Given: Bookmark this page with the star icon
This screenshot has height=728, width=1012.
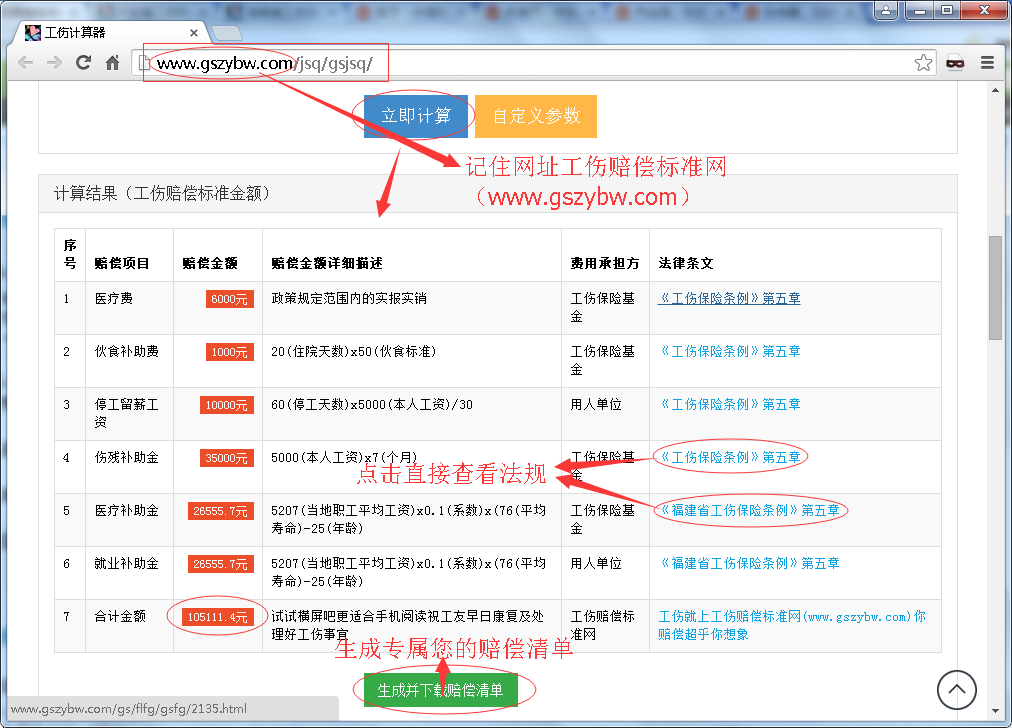Looking at the screenshot, I should (x=922, y=62).
